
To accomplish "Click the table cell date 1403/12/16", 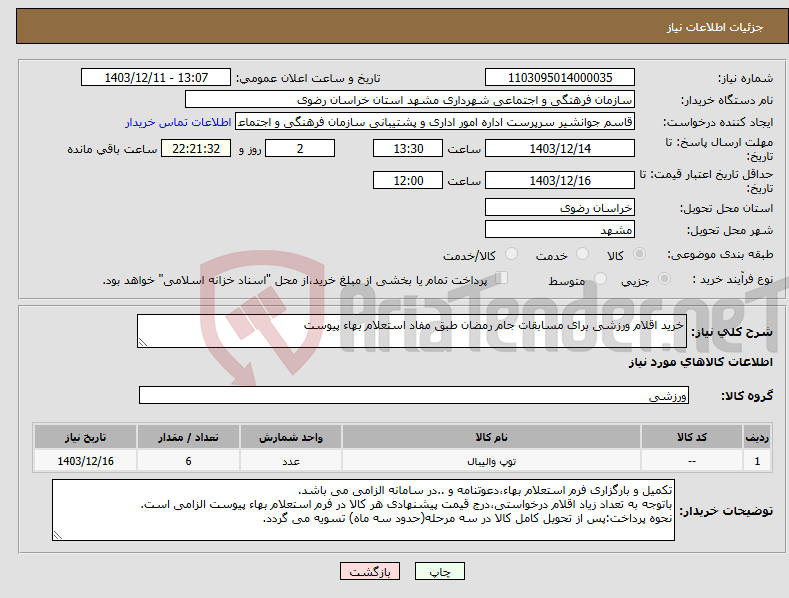I will [x=86, y=461].
